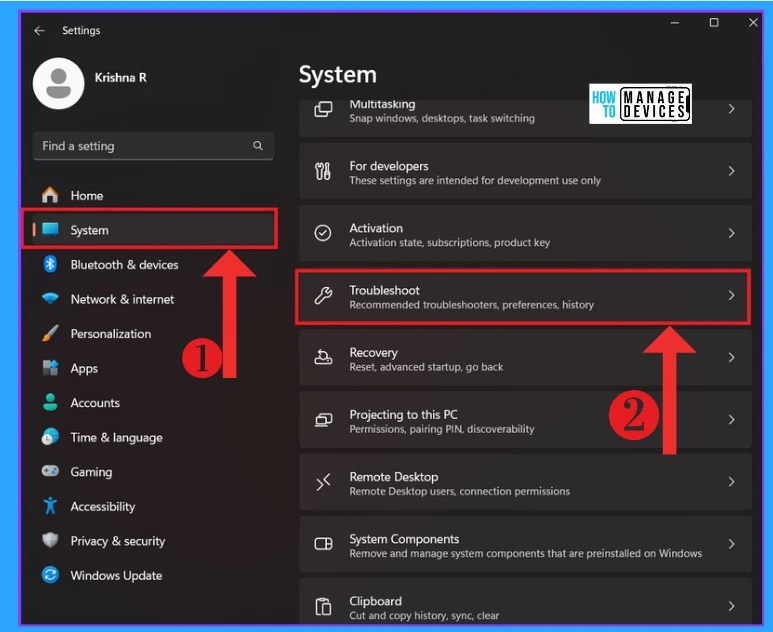The height and width of the screenshot is (632, 773).
Task: Maximize the Settings window
Action: click(x=714, y=23)
